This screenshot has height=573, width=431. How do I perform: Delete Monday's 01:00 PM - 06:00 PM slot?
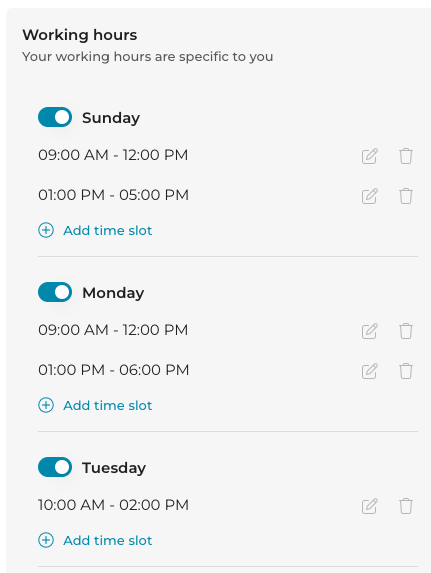406,371
